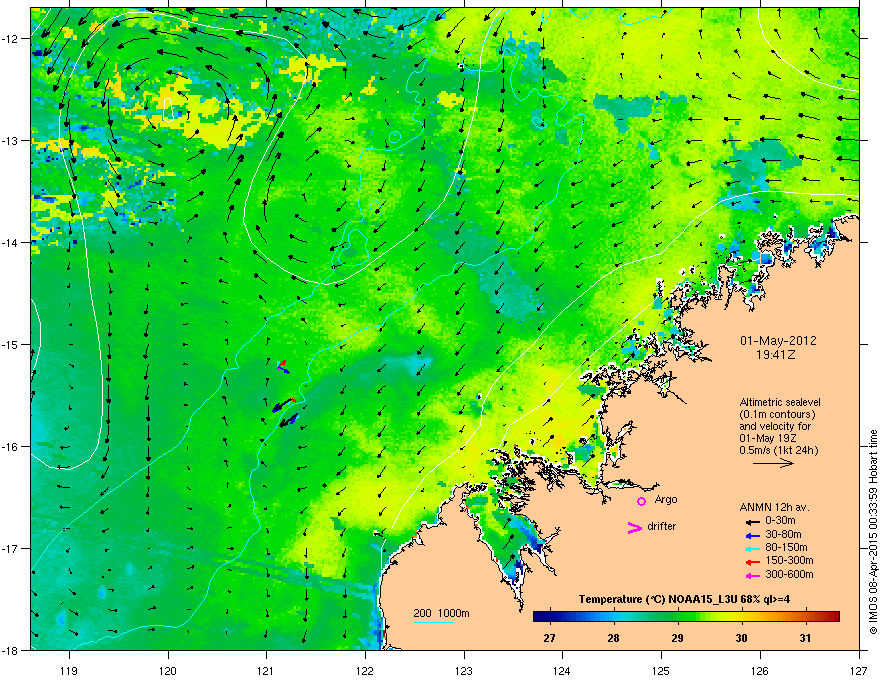Image resolution: width=880 pixels, height=680 pixels.
Task: Click the colorbar tick label 31
Action: pos(805,638)
